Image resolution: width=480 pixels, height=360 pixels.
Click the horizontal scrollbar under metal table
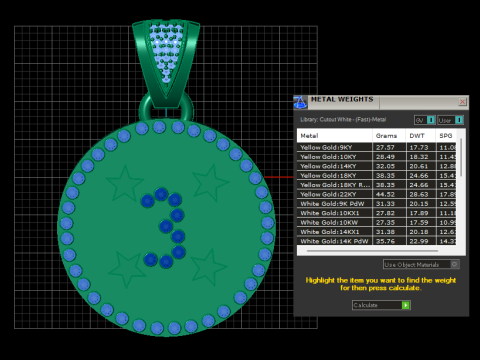click(x=372, y=251)
